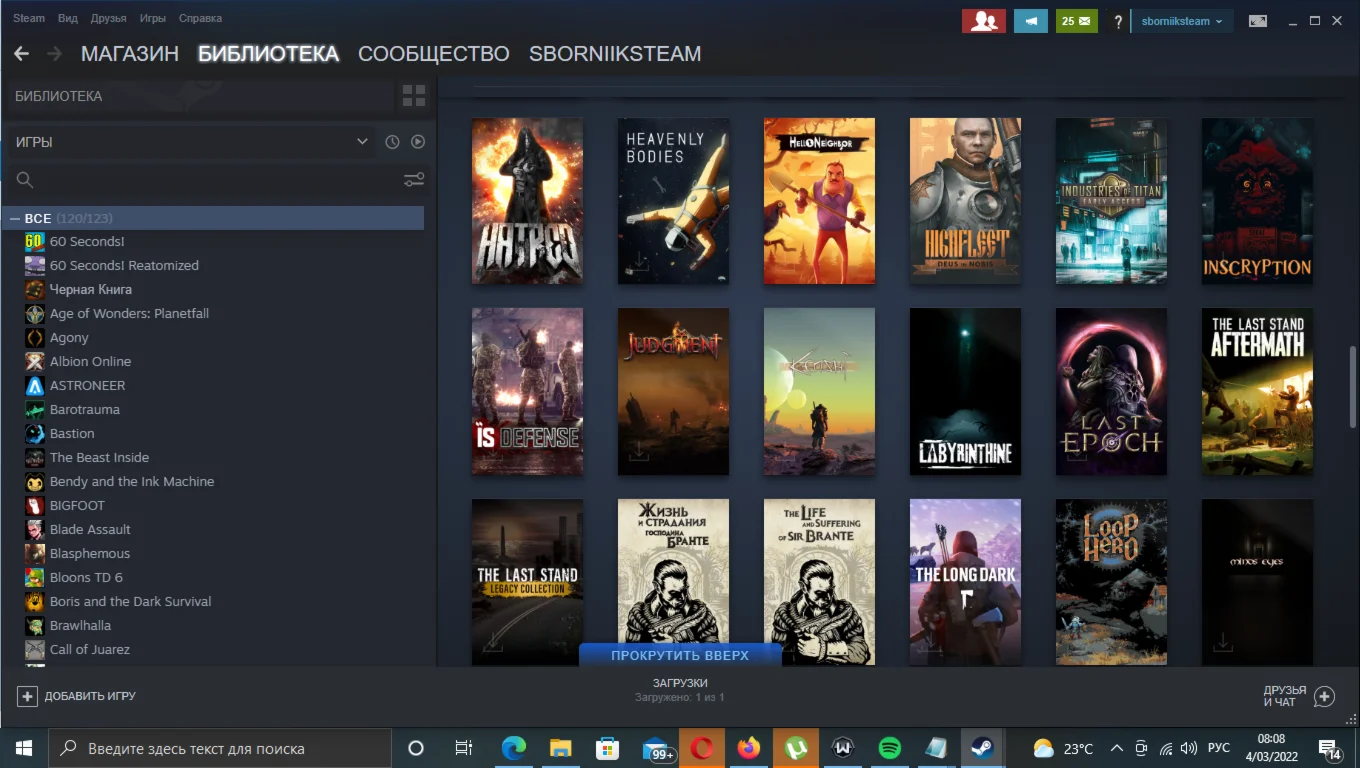
Task: Switch library to grid collections view
Action: (413, 96)
